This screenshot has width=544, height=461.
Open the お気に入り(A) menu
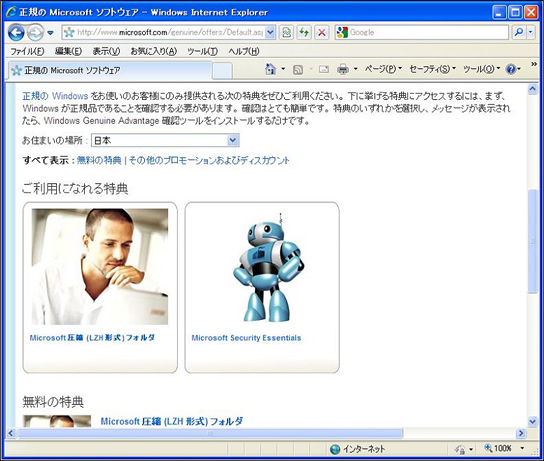154,51
